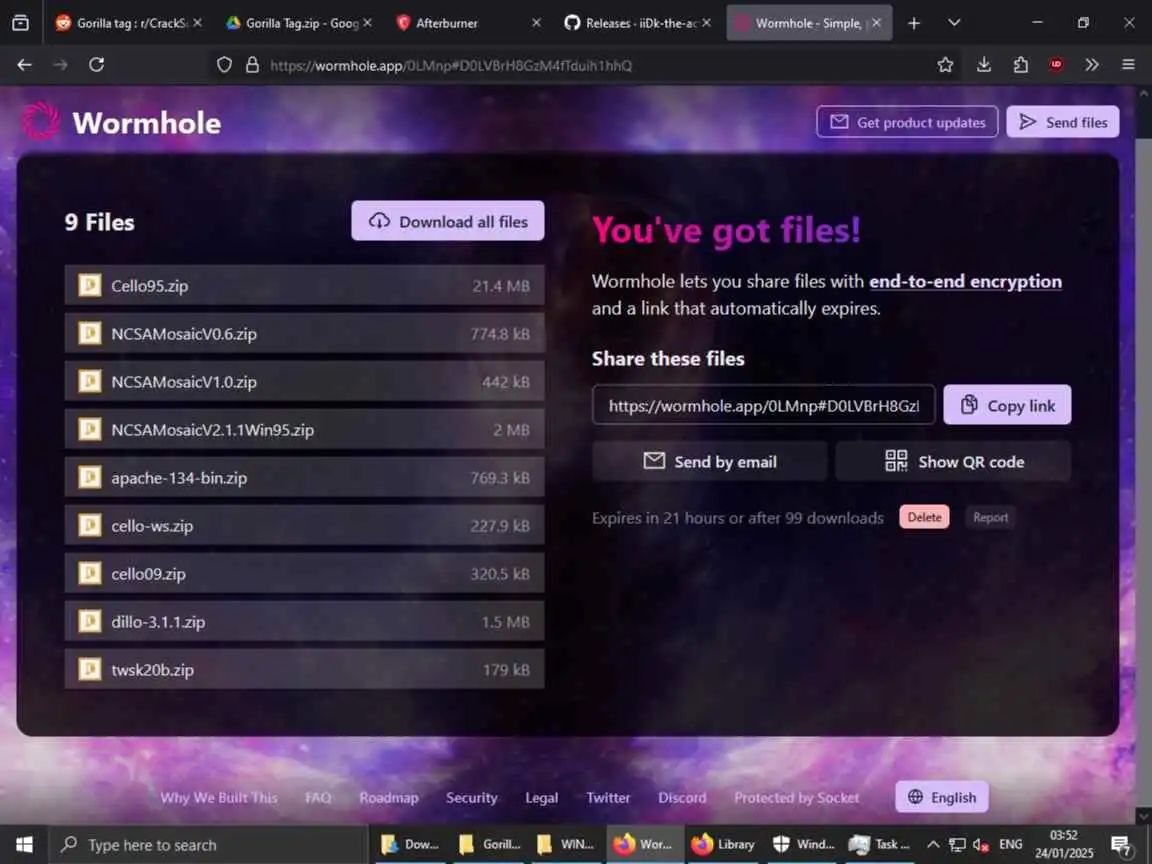
Task: Click the Copy link button
Action: [1007, 405]
